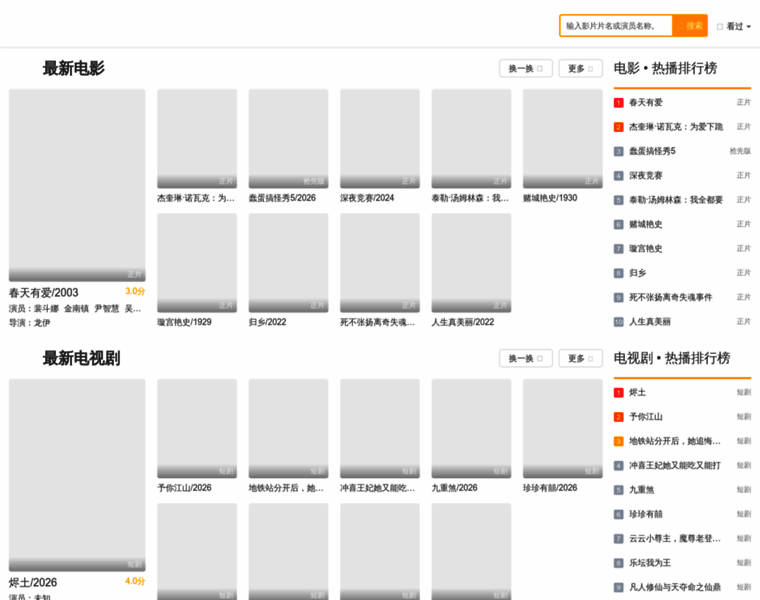Open 更多 link for 最新电视剧
The width and height of the screenshot is (760, 600).
580,358
